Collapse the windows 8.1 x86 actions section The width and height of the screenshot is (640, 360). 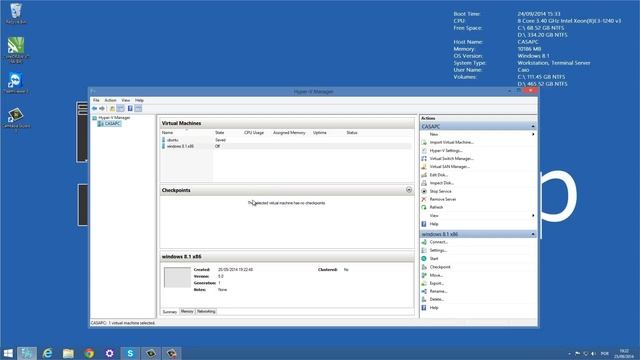pos(533,234)
